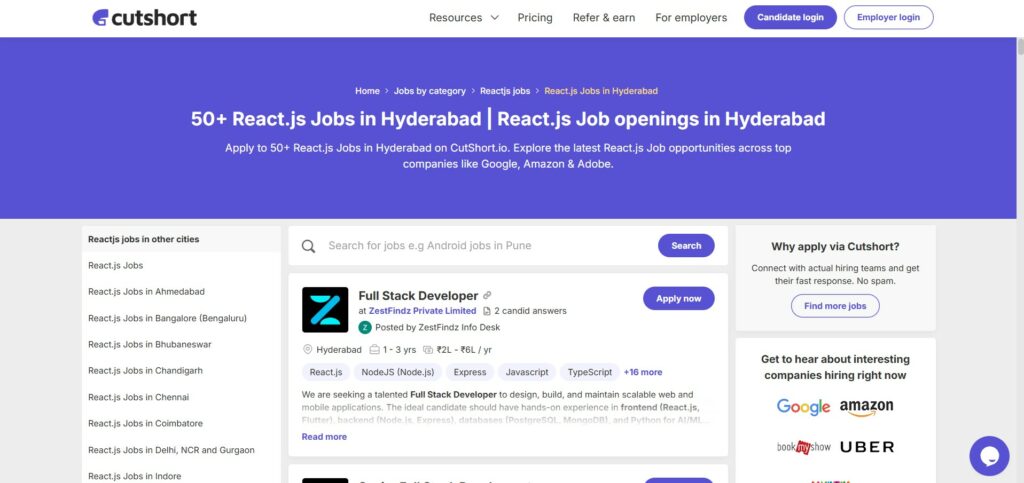Screen dimensions: 1024x483
Task: Click the ZestFindz Info Desk avatar
Action: coord(365,327)
